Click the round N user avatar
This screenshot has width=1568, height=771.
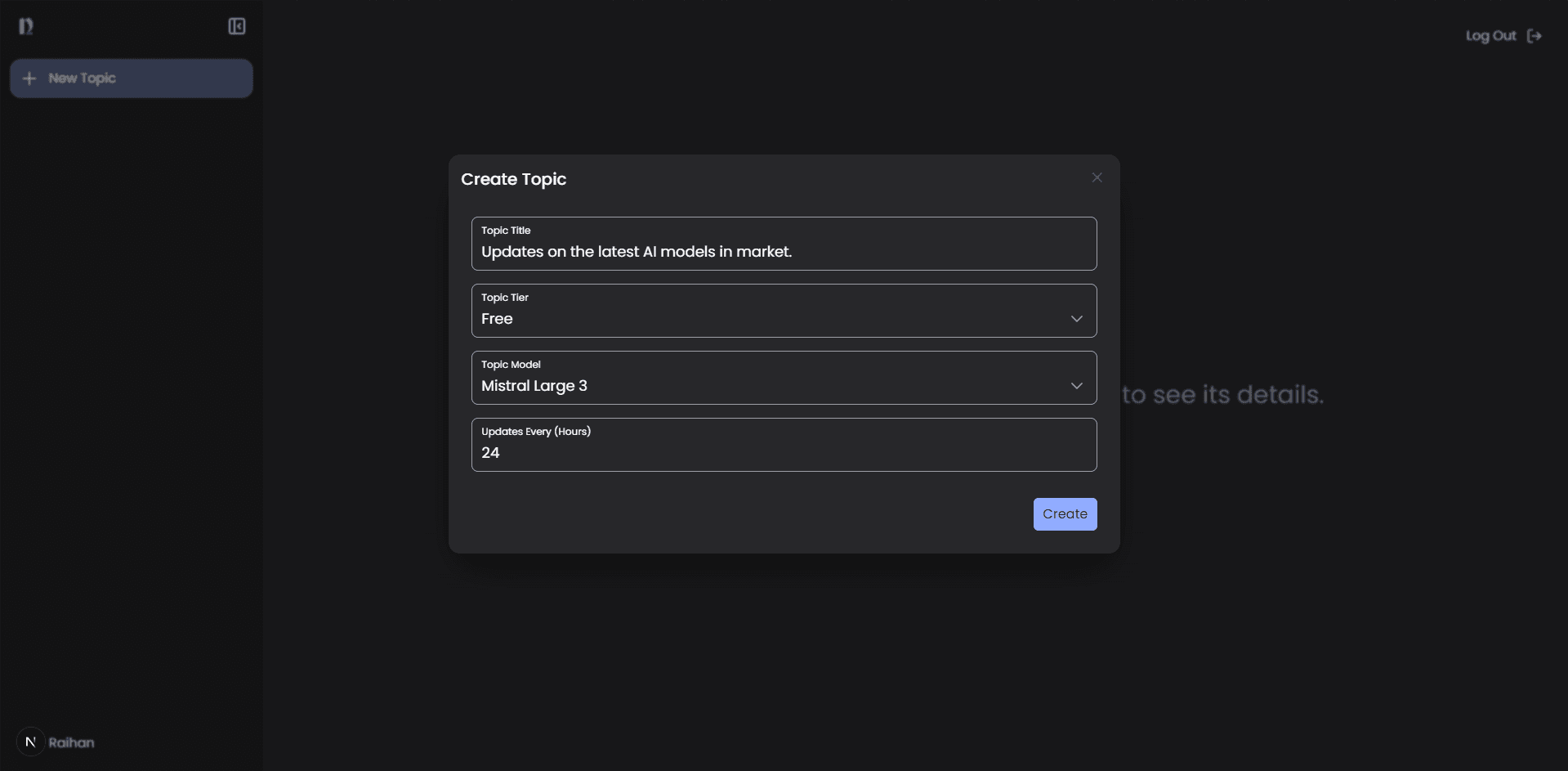[30, 742]
